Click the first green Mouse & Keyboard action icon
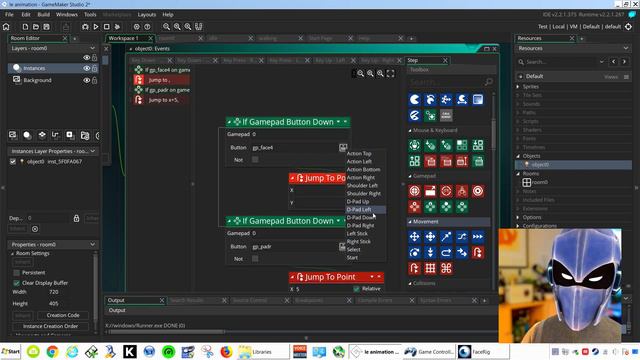The width and height of the screenshot is (640, 360). point(414,145)
